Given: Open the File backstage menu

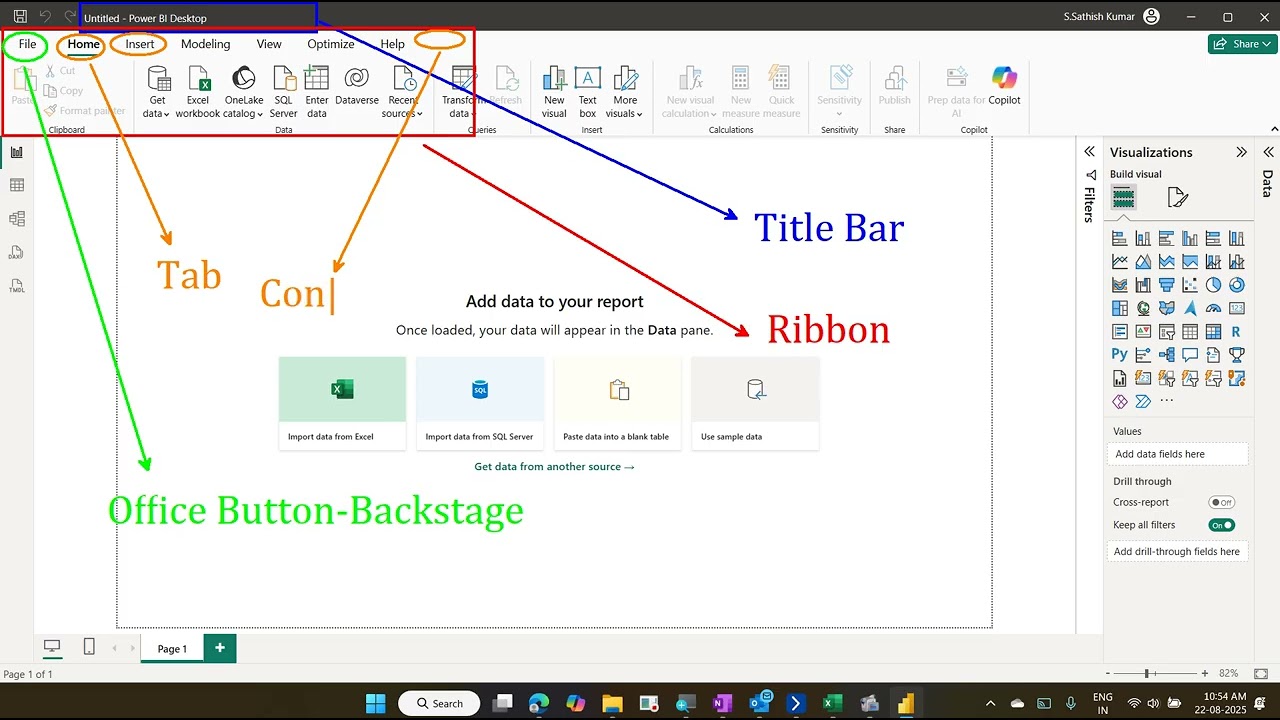Looking at the screenshot, I should pyautogui.click(x=27, y=44).
